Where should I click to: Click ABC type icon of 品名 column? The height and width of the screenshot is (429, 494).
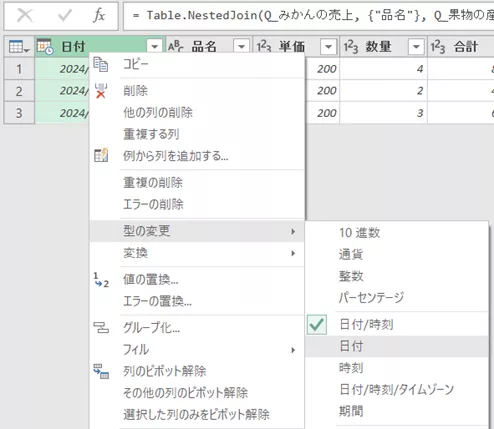(x=176, y=47)
